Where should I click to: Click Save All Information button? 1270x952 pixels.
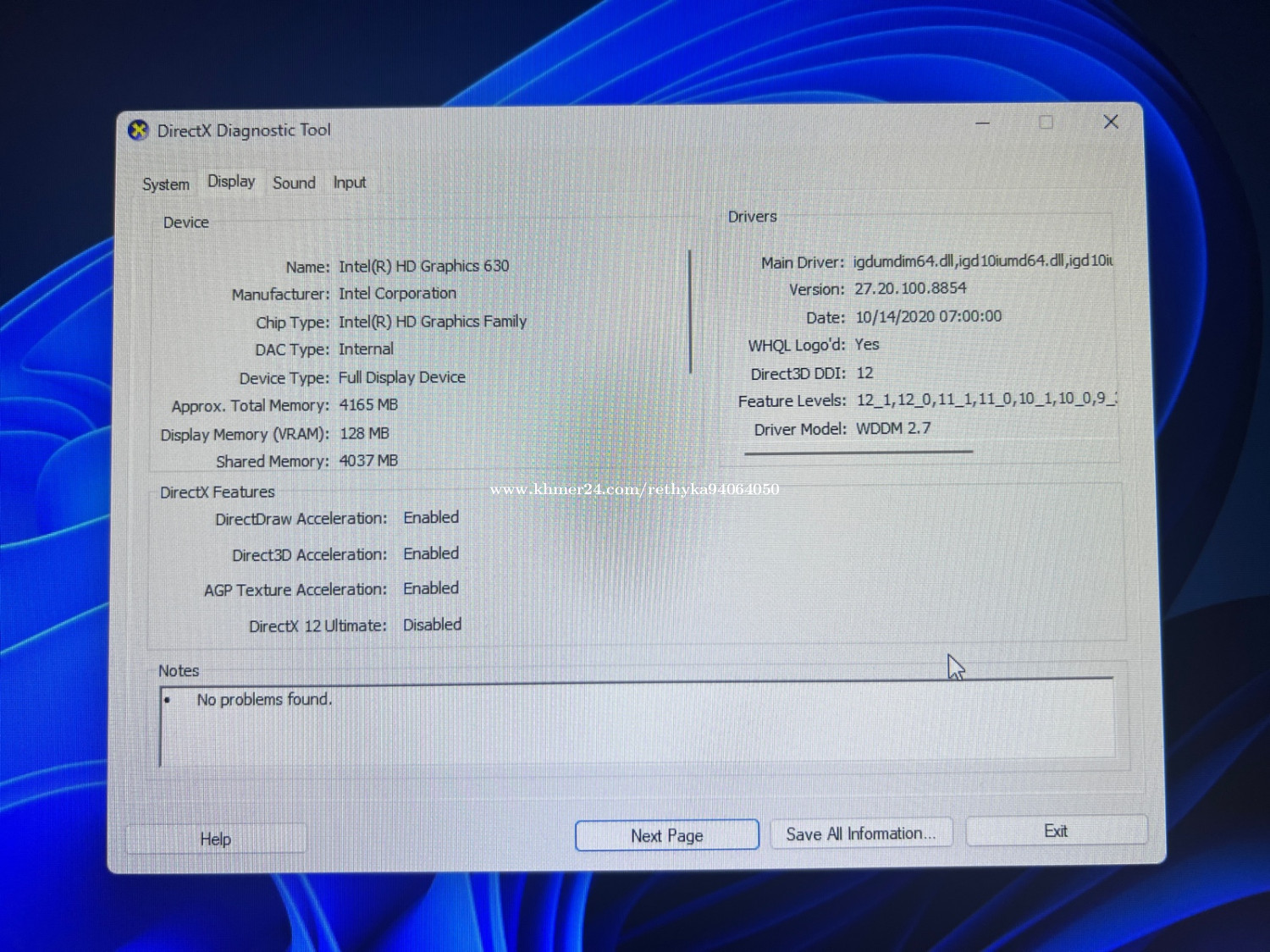point(861,834)
